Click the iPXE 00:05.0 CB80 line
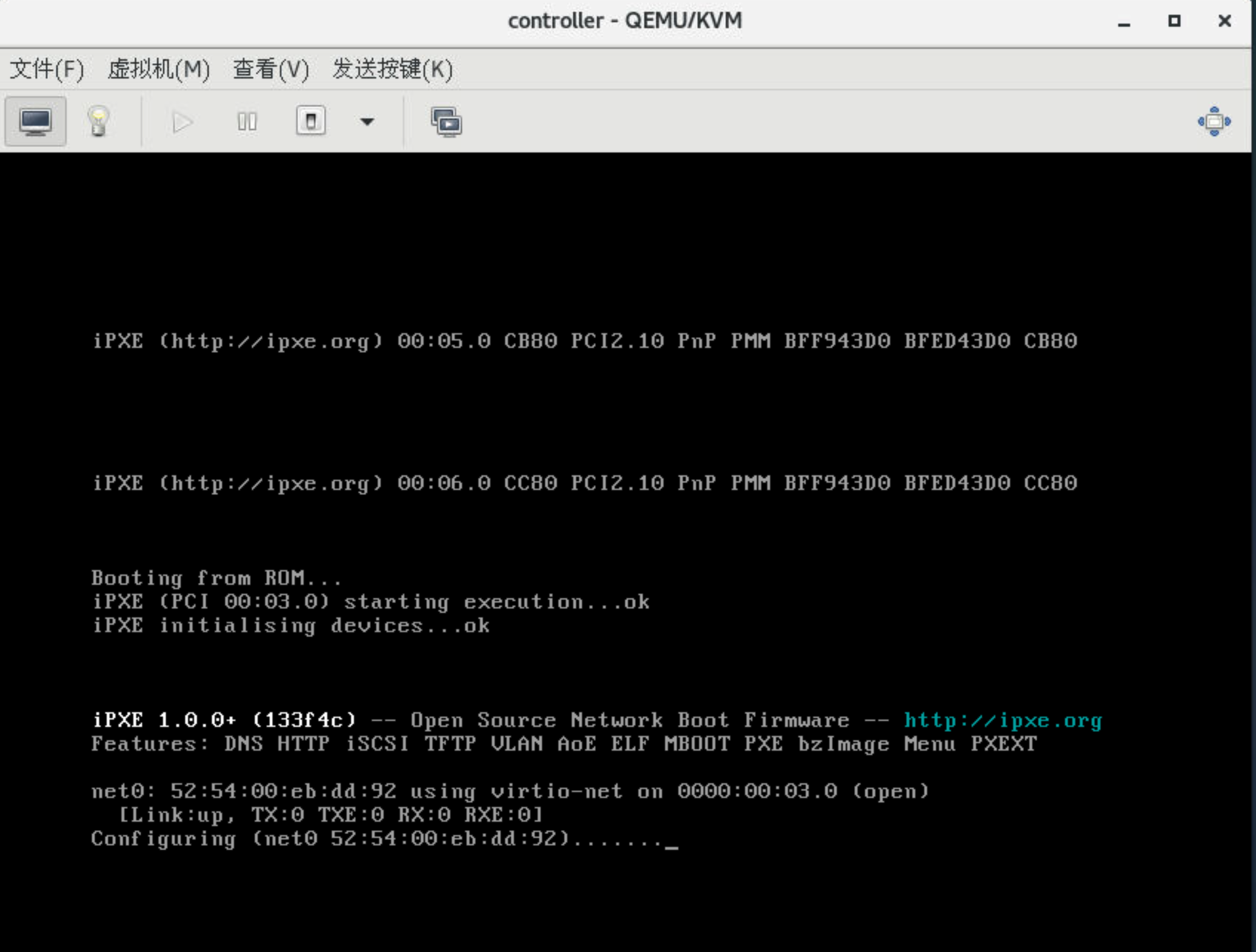The height and width of the screenshot is (952, 1256). tap(584, 341)
